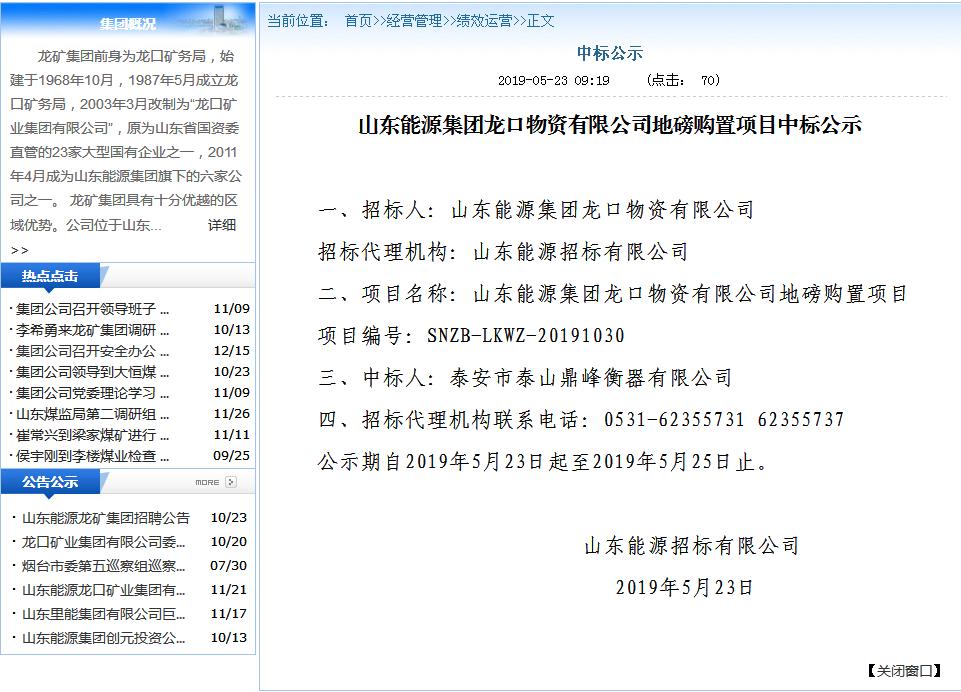Viewport: 961px width, 692px height.
Task: Click date 11/09 beside 集团公司召开领导班子
Action: click(232, 309)
